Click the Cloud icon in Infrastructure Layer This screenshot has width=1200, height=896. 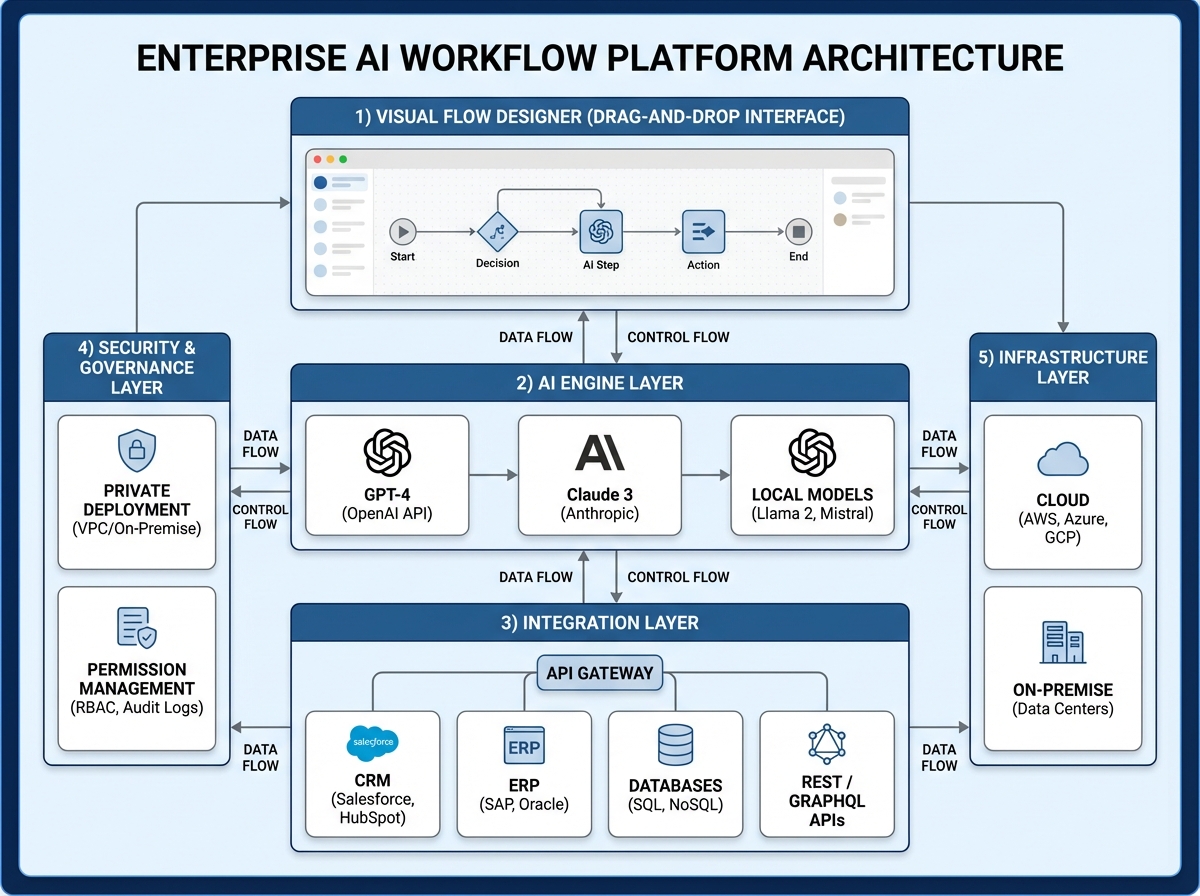(x=1062, y=459)
